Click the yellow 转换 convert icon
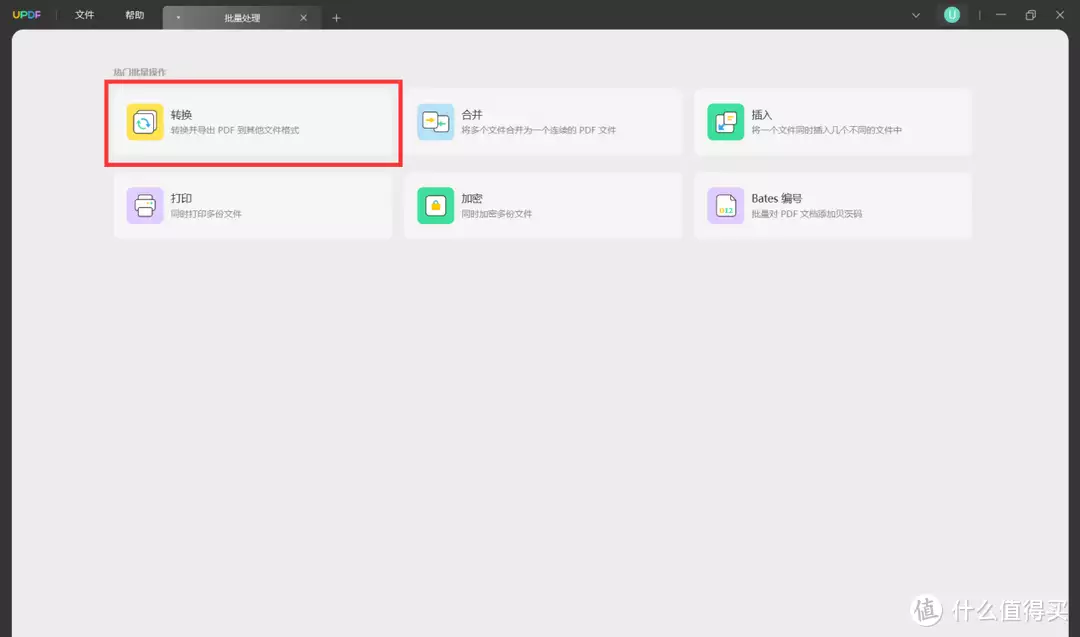1080x637 pixels. pyautogui.click(x=145, y=122)
